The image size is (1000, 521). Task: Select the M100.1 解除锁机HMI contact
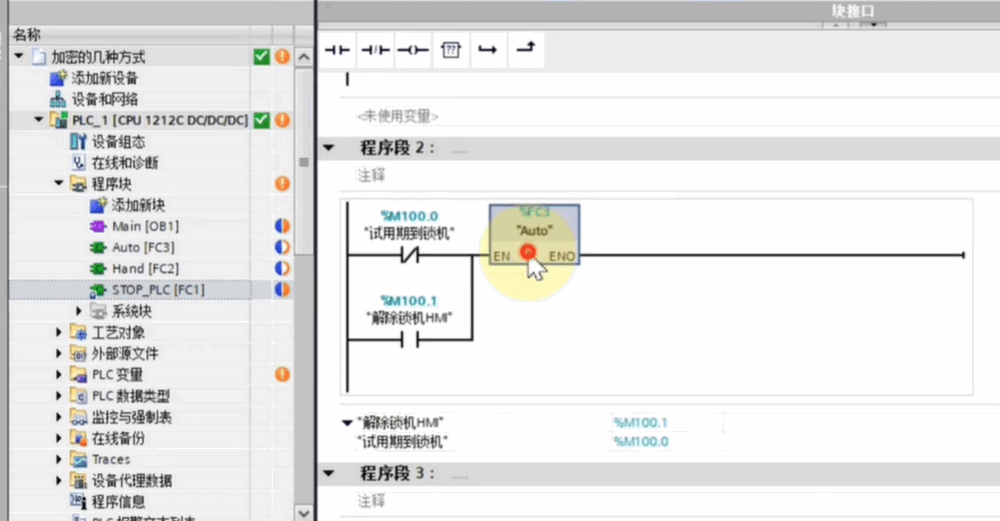409,340
